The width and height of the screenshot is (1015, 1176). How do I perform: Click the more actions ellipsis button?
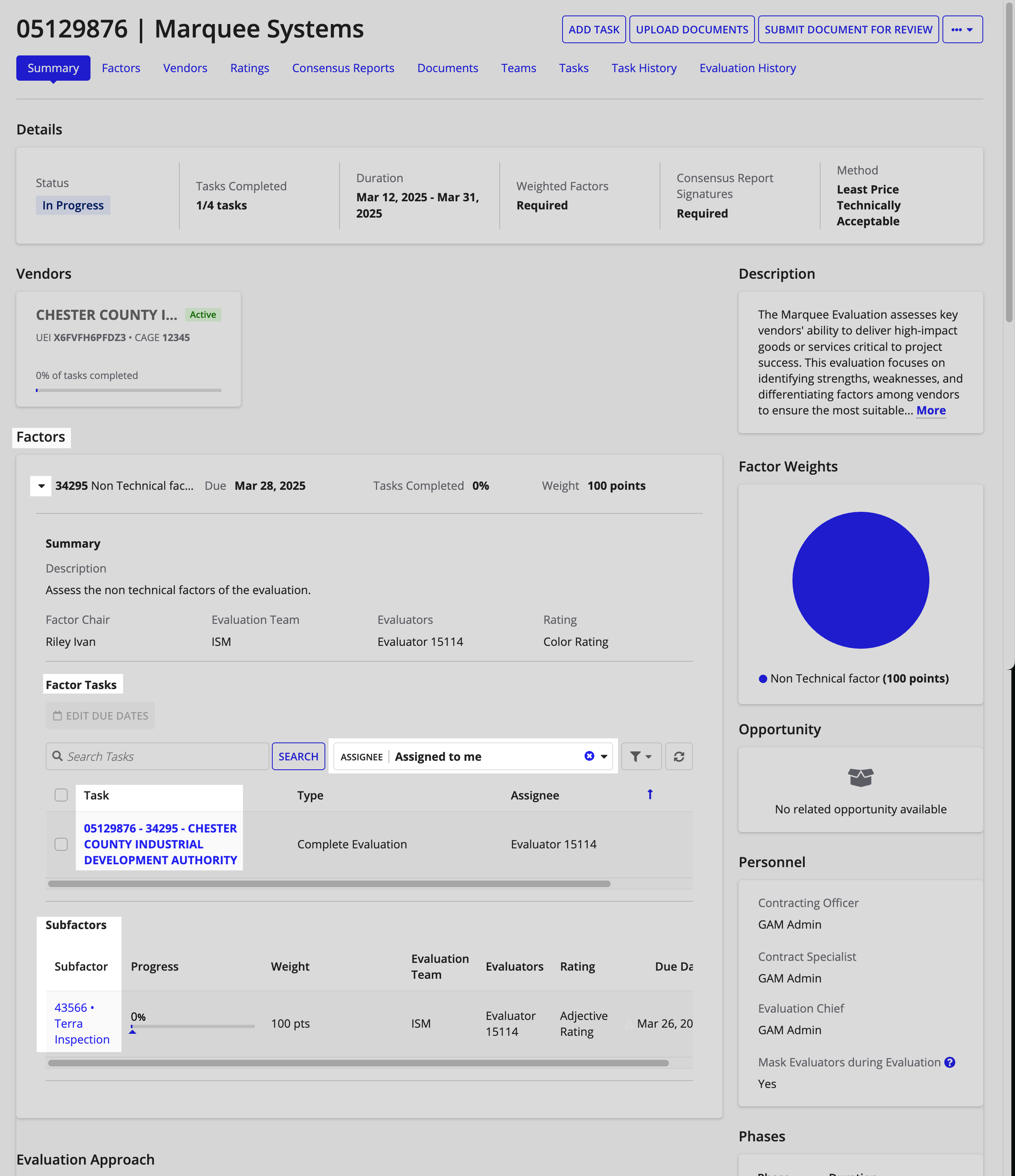[x=962, y=29]
